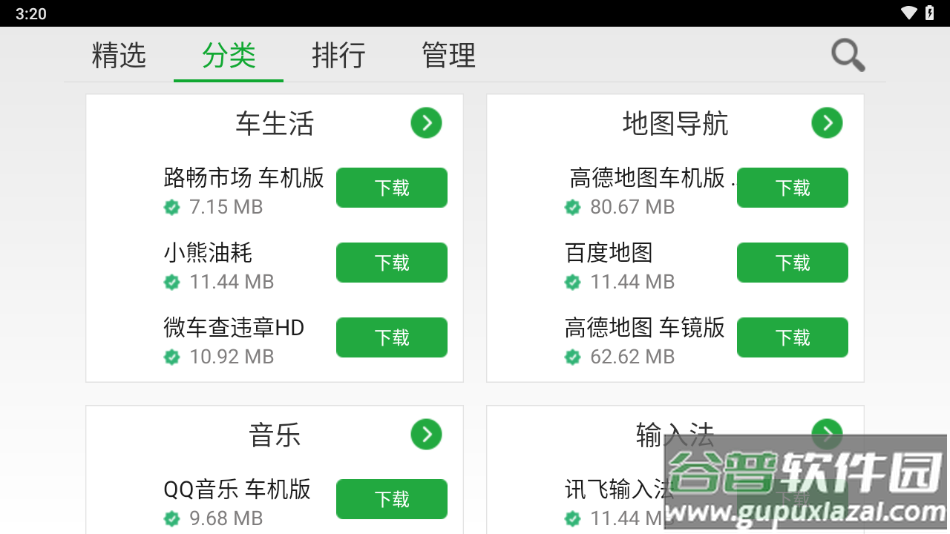Click verified badge beside 7.15 MB

172,207
